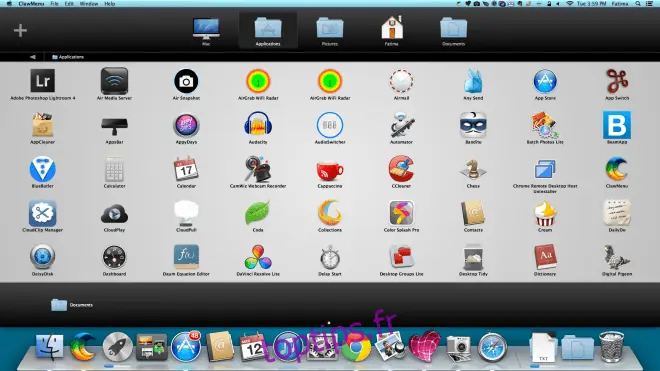Launch Batch Photos Lite

[x=545, y=125]
